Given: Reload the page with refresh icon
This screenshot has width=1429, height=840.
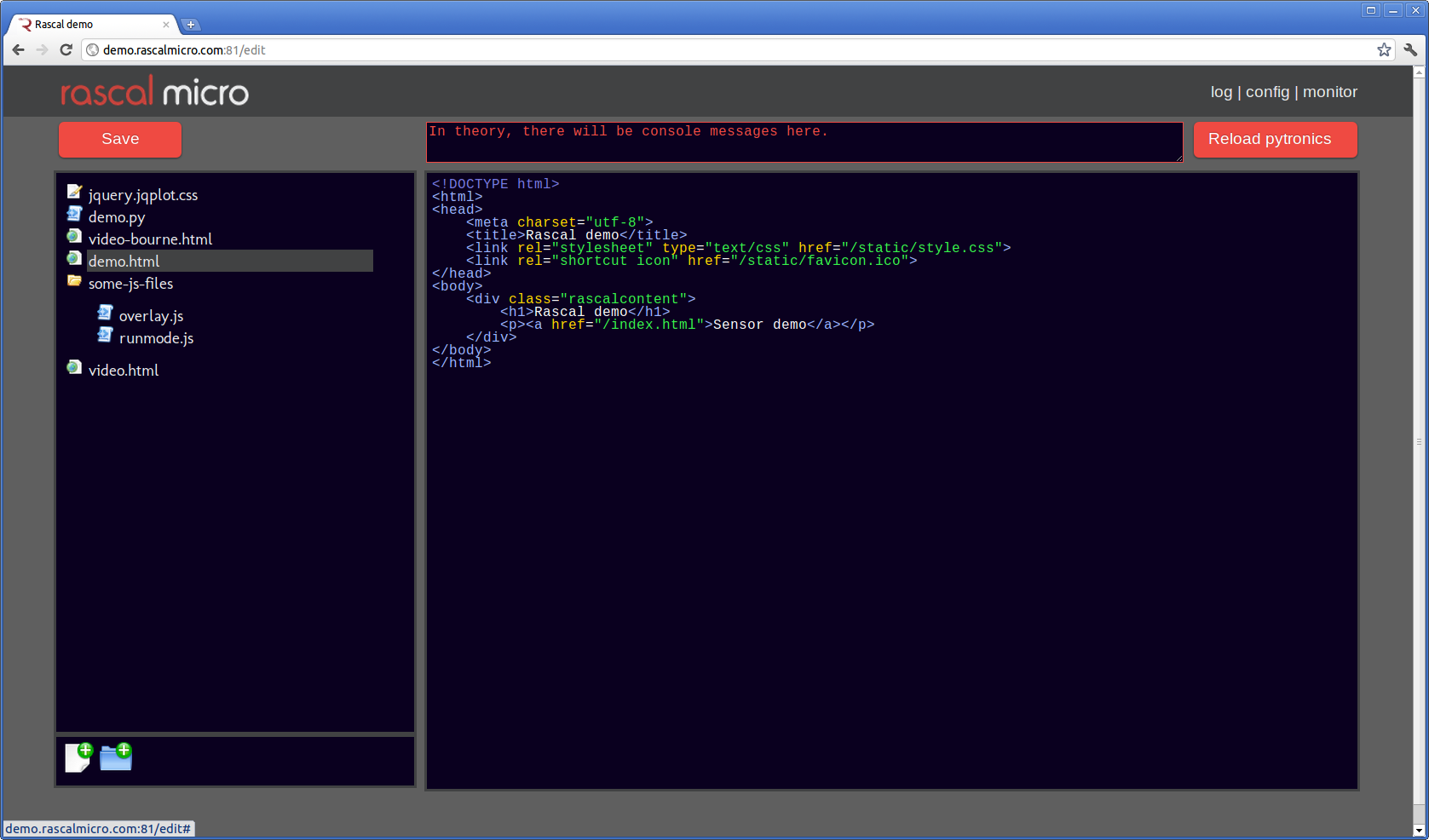Looking at the screenshot, I should (66, 50).
